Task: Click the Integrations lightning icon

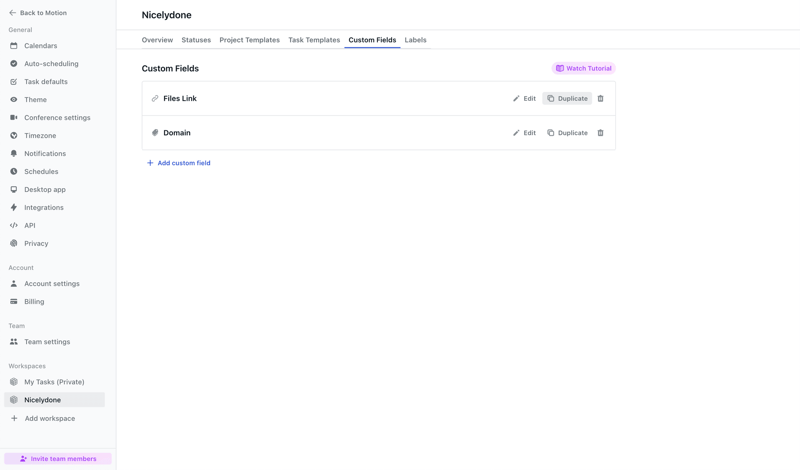Action: [x=14, y=207]
